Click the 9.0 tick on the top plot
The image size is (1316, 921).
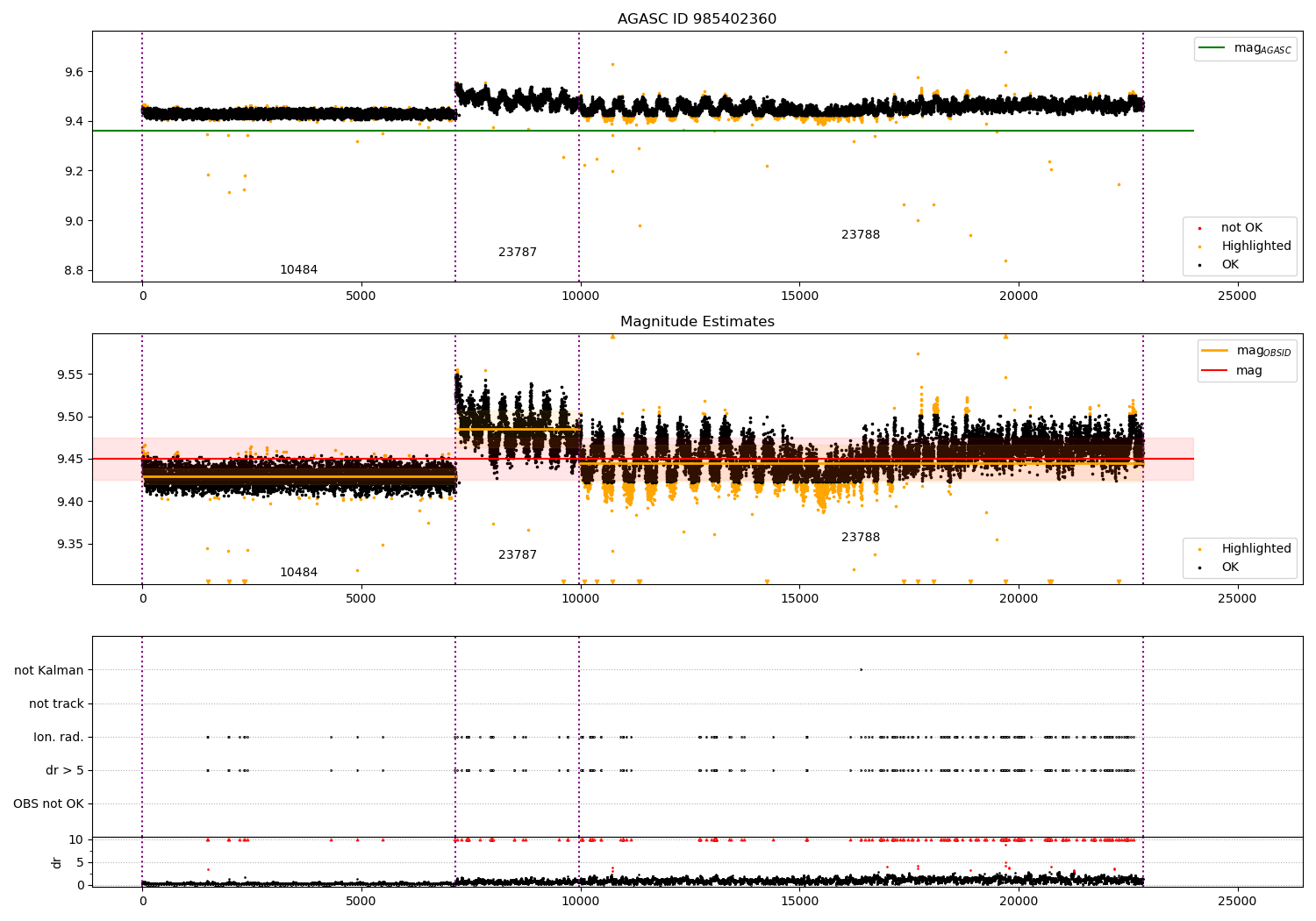[74, 221]
